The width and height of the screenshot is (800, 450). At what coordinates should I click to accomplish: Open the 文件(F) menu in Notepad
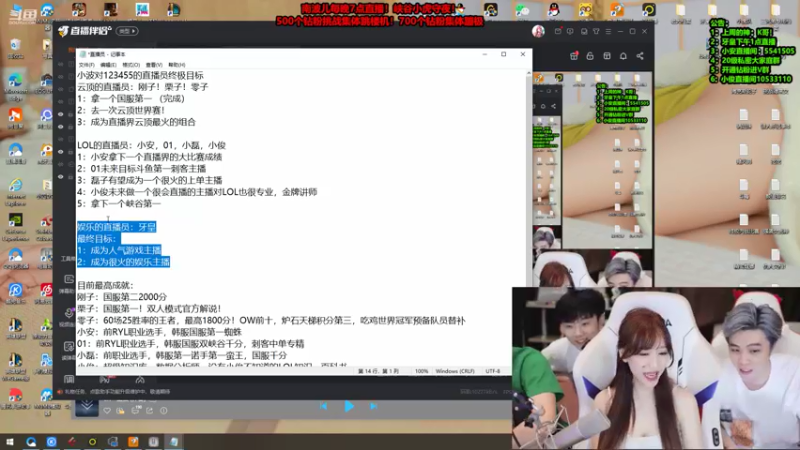tap(86, 65)
